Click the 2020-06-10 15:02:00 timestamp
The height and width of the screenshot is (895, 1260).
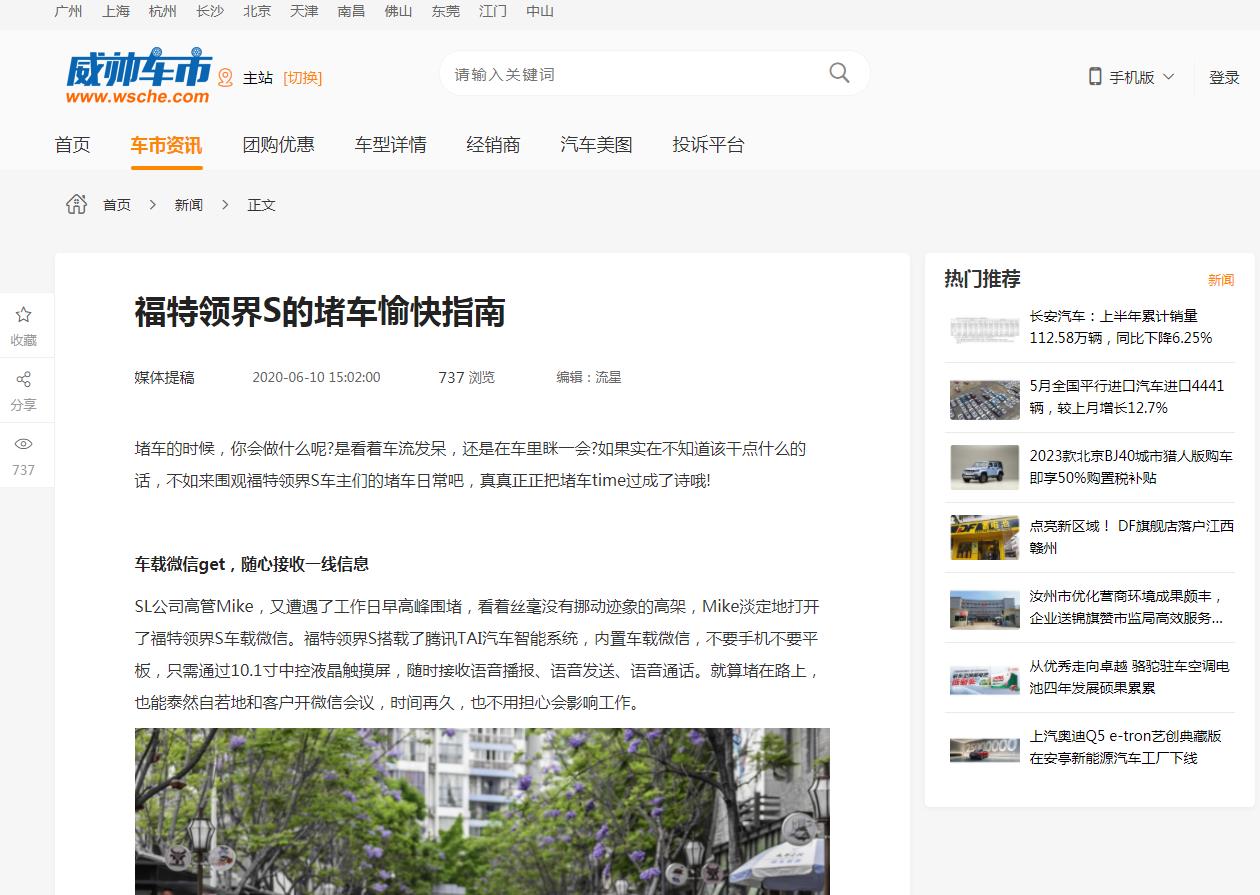click(316, 377)
